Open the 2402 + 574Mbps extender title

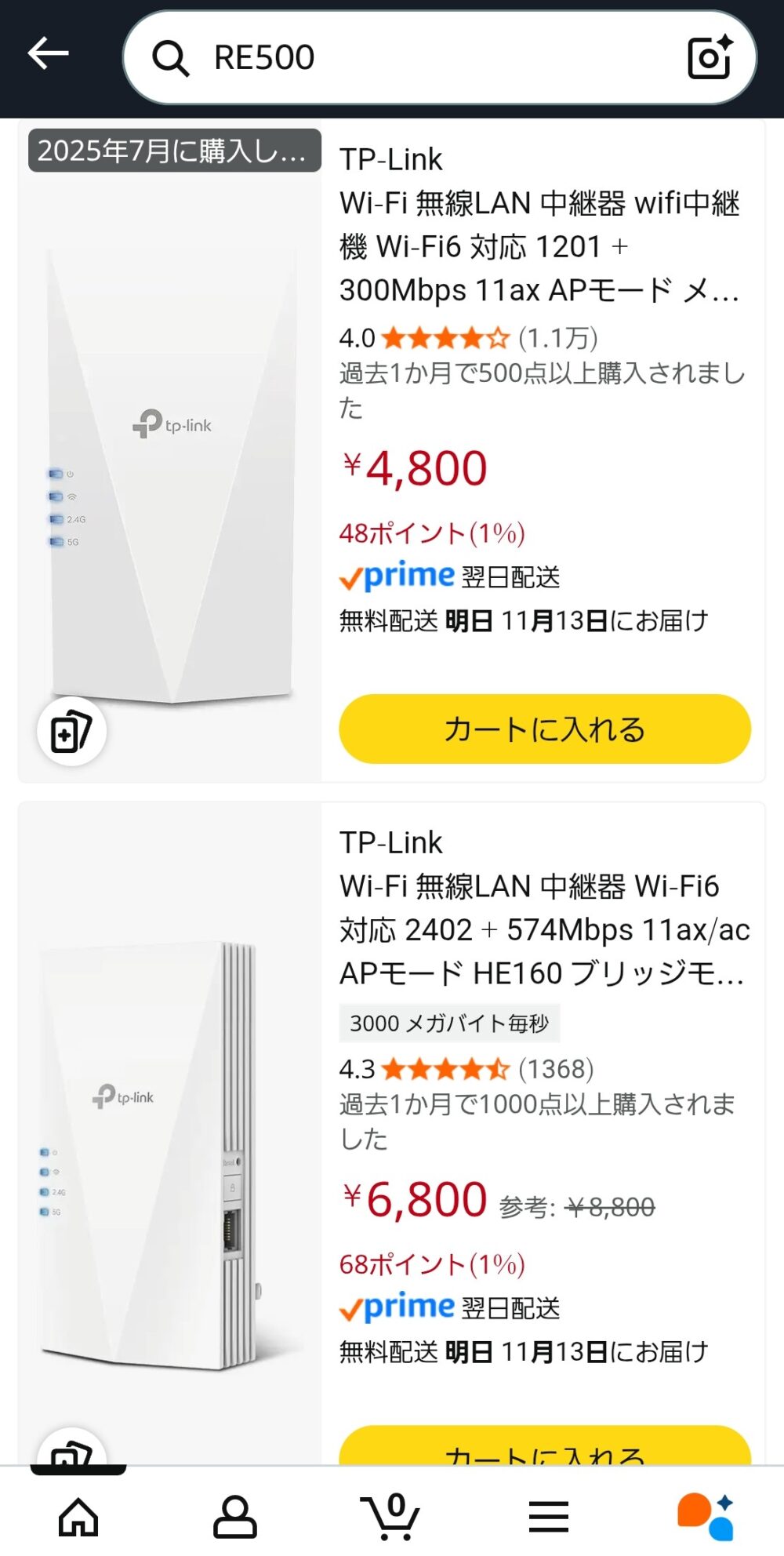pyautogui.click(x=543, y=930)
